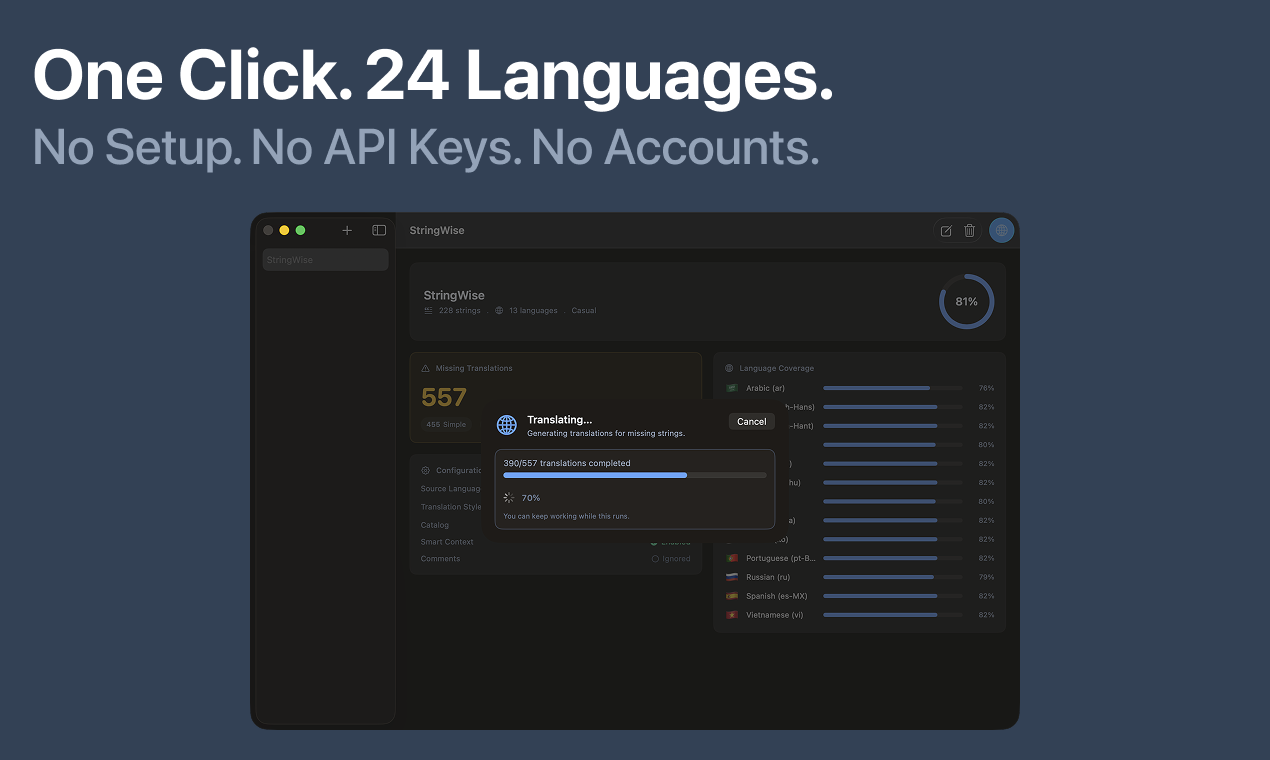Click the gear icon beside Configuration

426,470
